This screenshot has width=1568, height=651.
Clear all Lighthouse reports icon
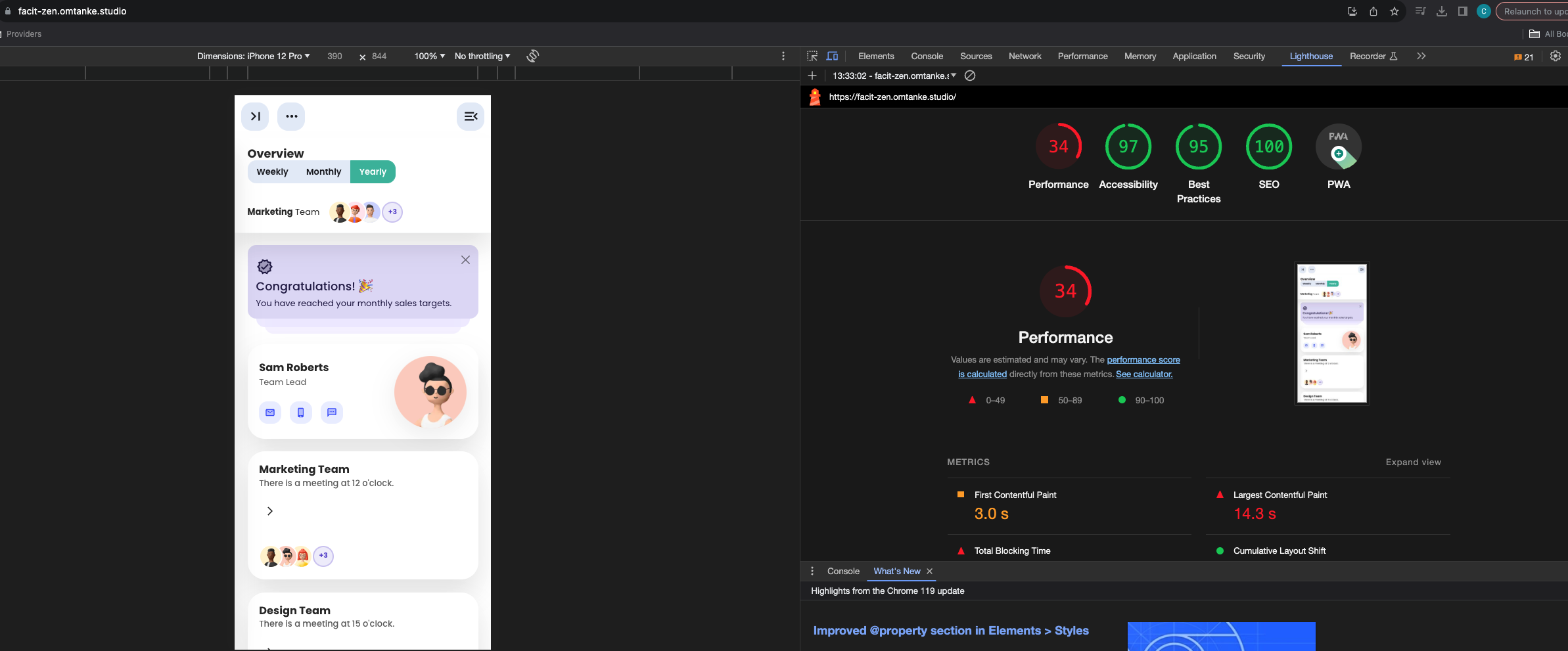coord(970,76)
